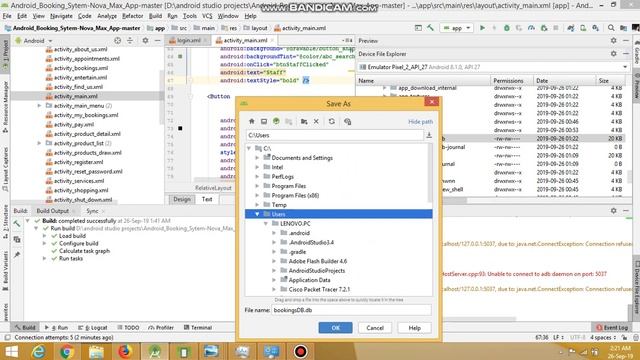
Task: Open Help from the Save As dialog
Action: click(x=414, y=328)
